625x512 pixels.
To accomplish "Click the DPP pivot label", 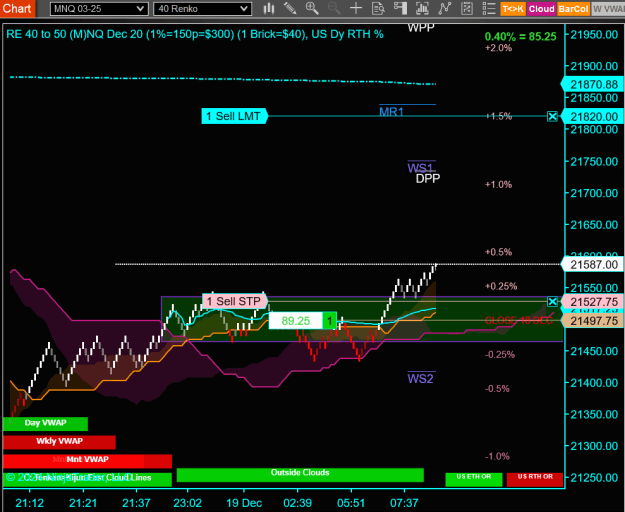I will click(428, 179).
